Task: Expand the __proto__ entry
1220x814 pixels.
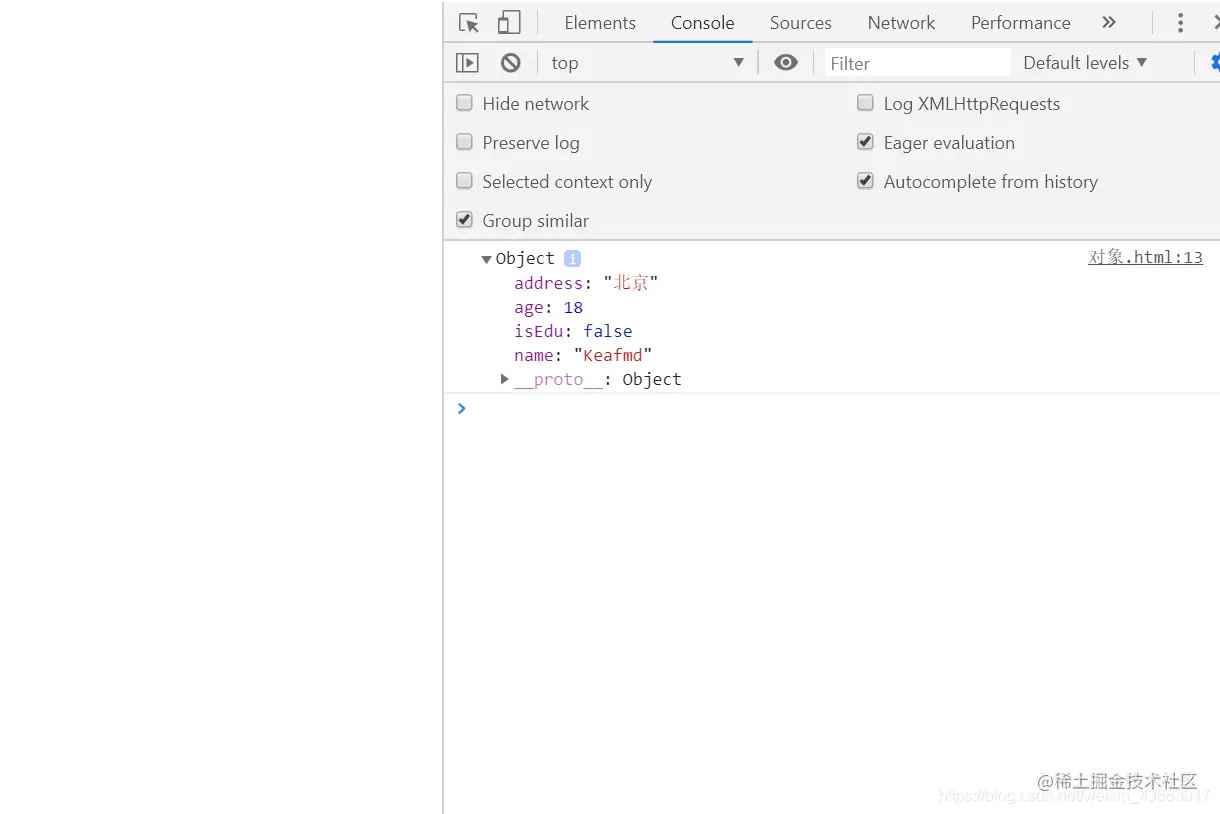Action: point(505,379)
